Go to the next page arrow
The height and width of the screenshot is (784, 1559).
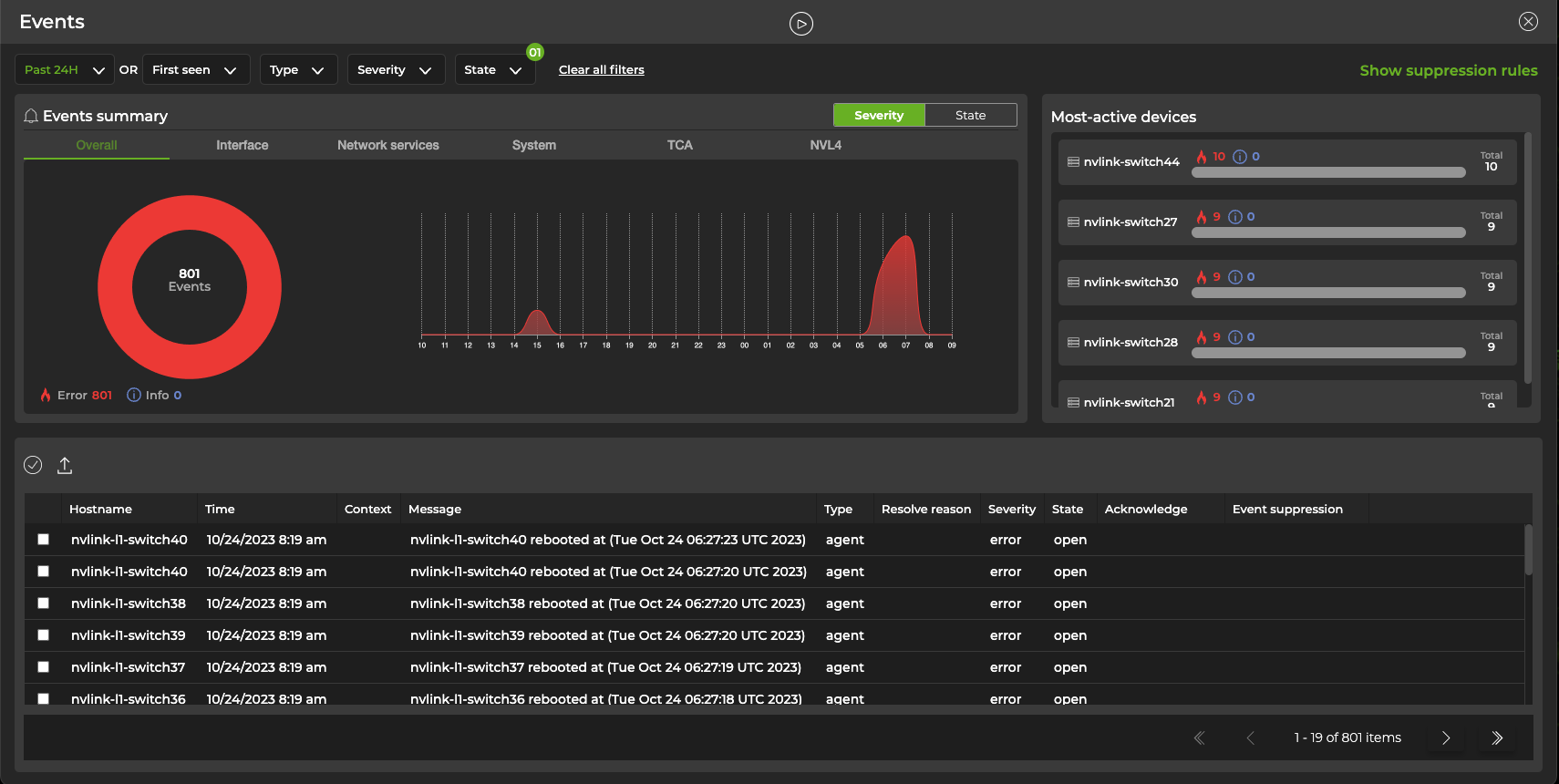1445,738
